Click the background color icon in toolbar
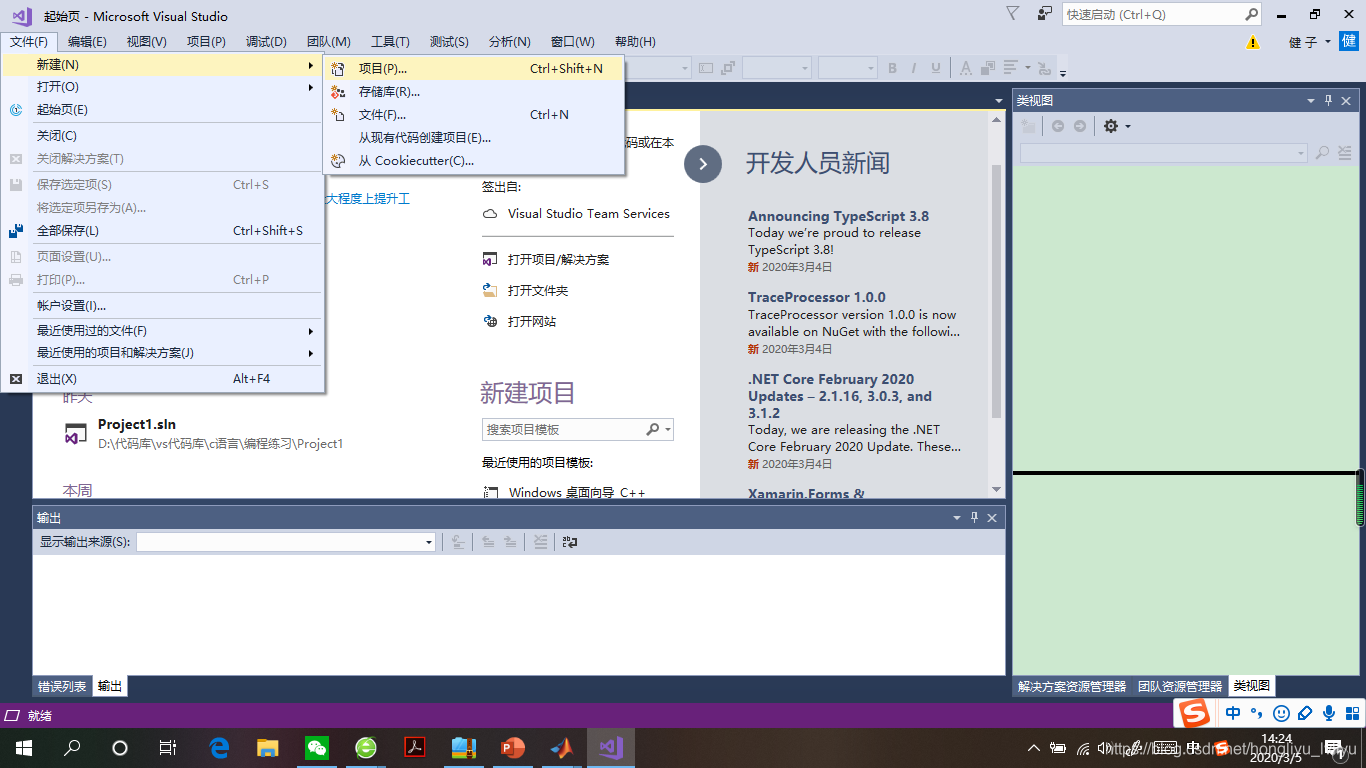 point(986,68)
